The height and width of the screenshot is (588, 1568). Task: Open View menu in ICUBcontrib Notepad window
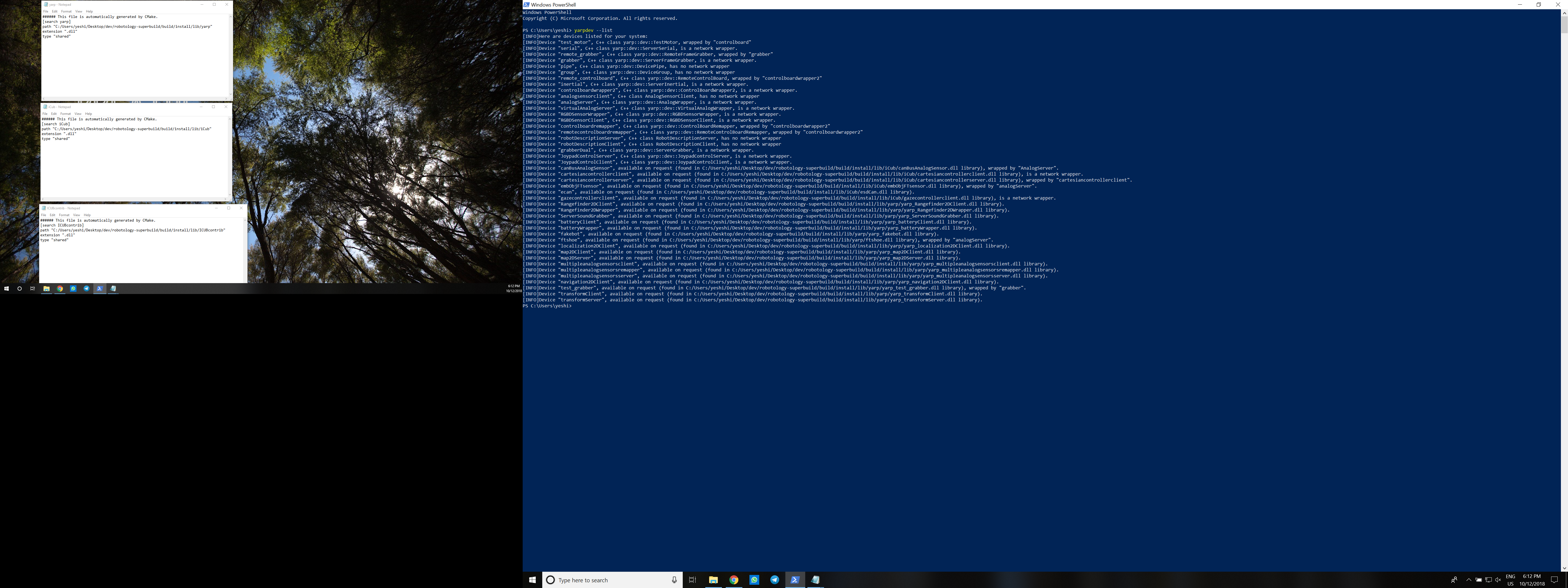click(76, 215)
